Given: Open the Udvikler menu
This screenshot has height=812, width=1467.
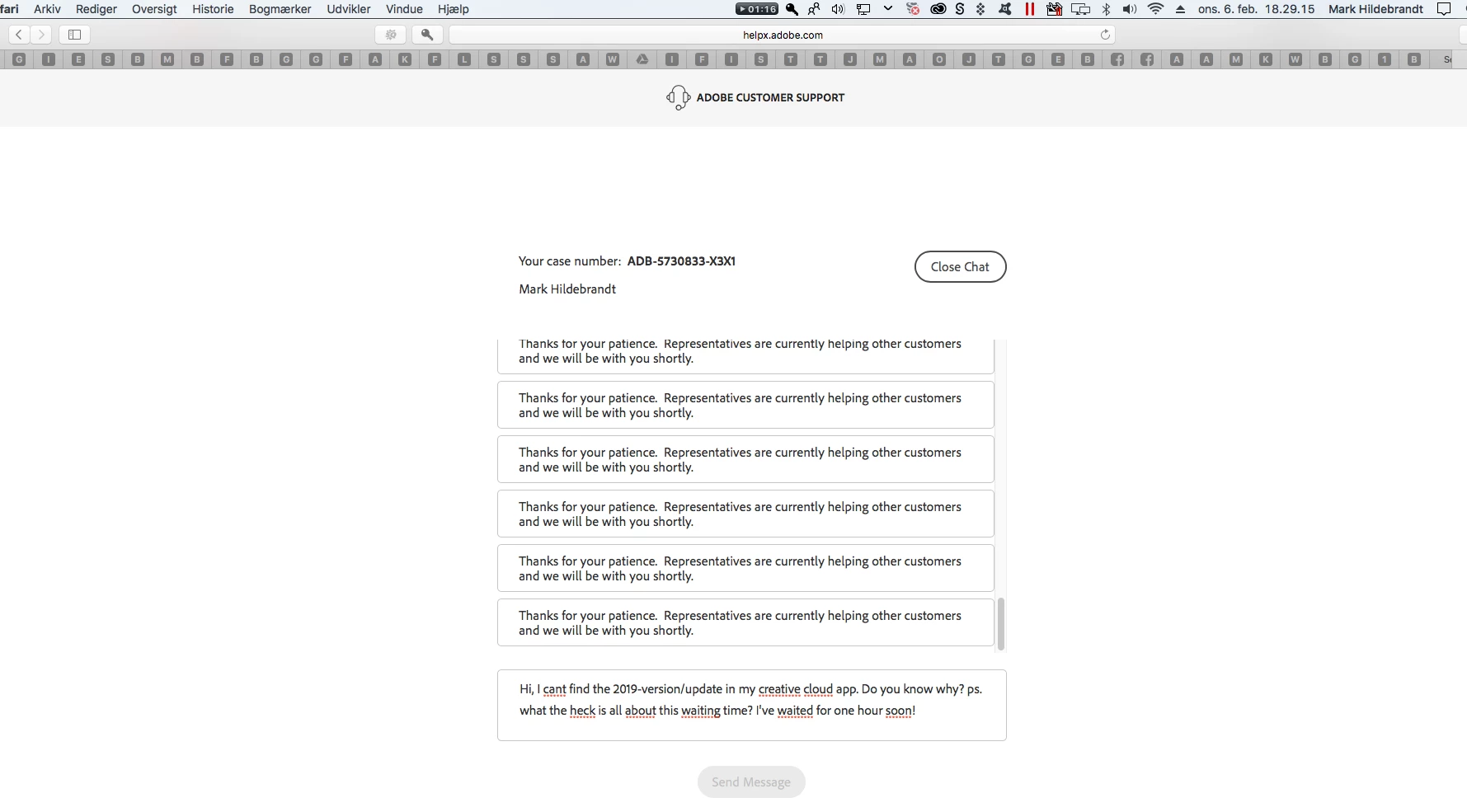Looking at the screenshot, I should tap(349, 9).
